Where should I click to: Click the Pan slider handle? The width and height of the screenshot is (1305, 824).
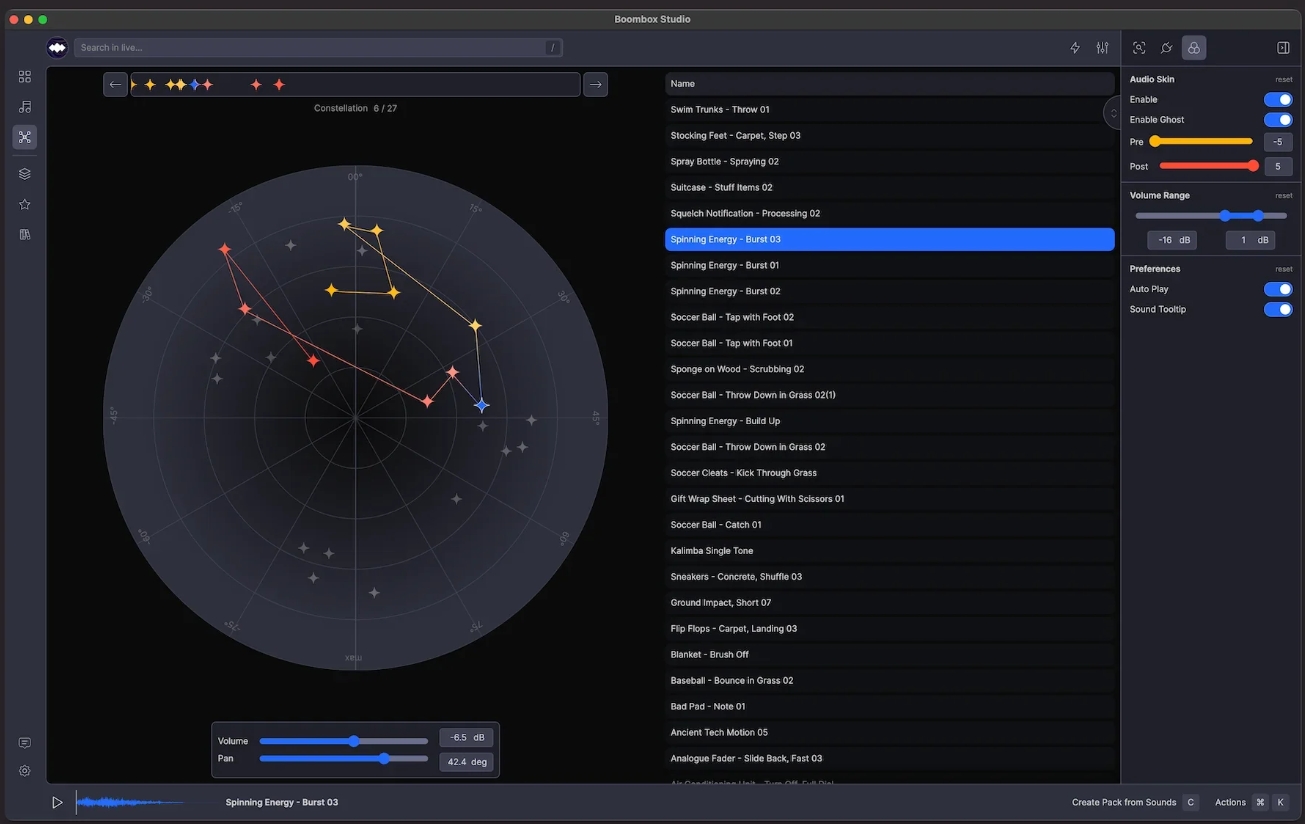point(384,759)
